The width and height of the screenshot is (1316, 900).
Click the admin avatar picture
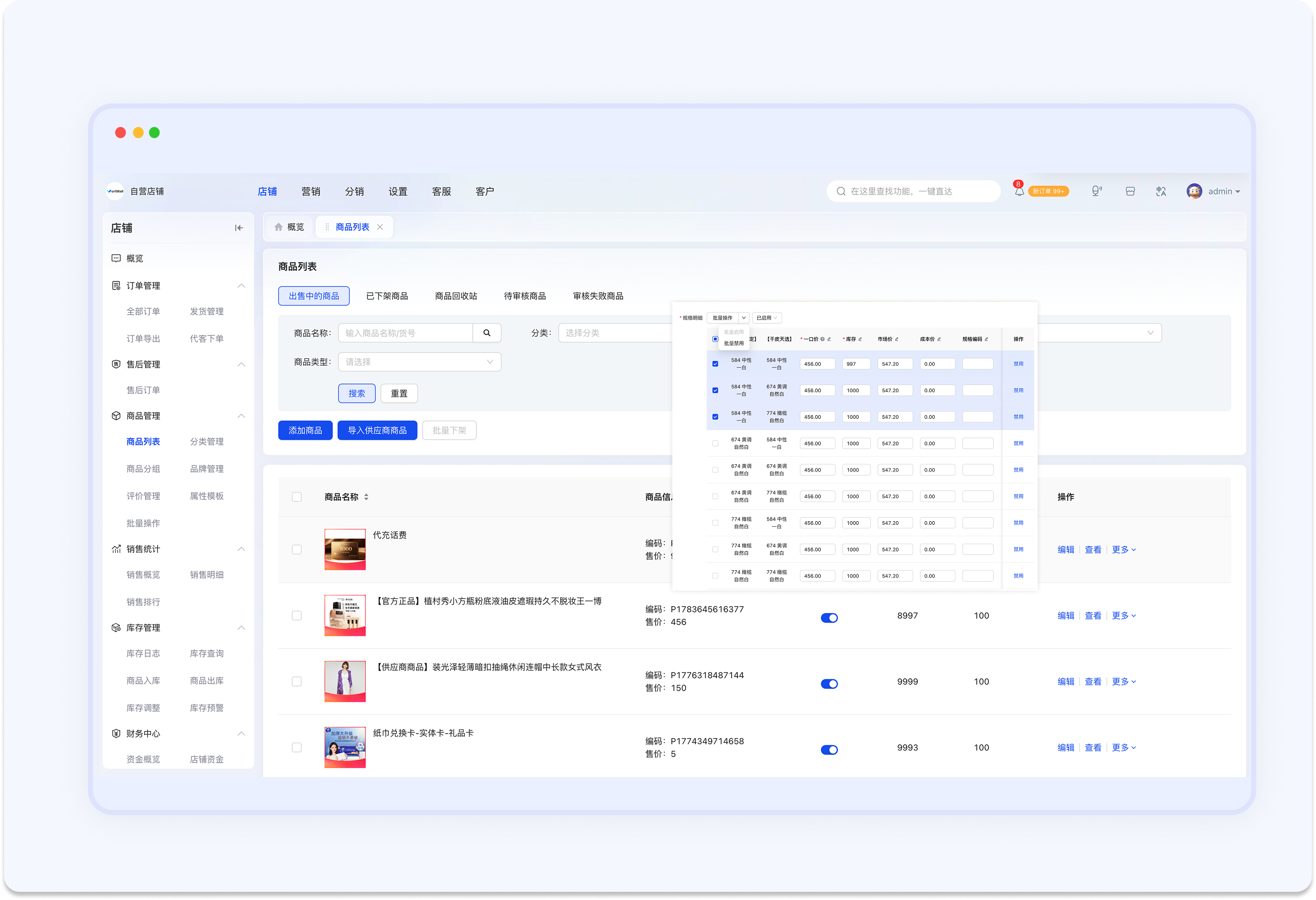coord(1194,191)
